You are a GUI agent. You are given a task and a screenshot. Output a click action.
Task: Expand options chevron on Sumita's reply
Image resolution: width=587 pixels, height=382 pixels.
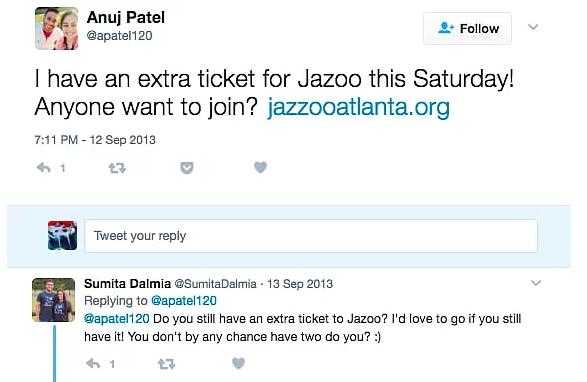pos(536,283)
